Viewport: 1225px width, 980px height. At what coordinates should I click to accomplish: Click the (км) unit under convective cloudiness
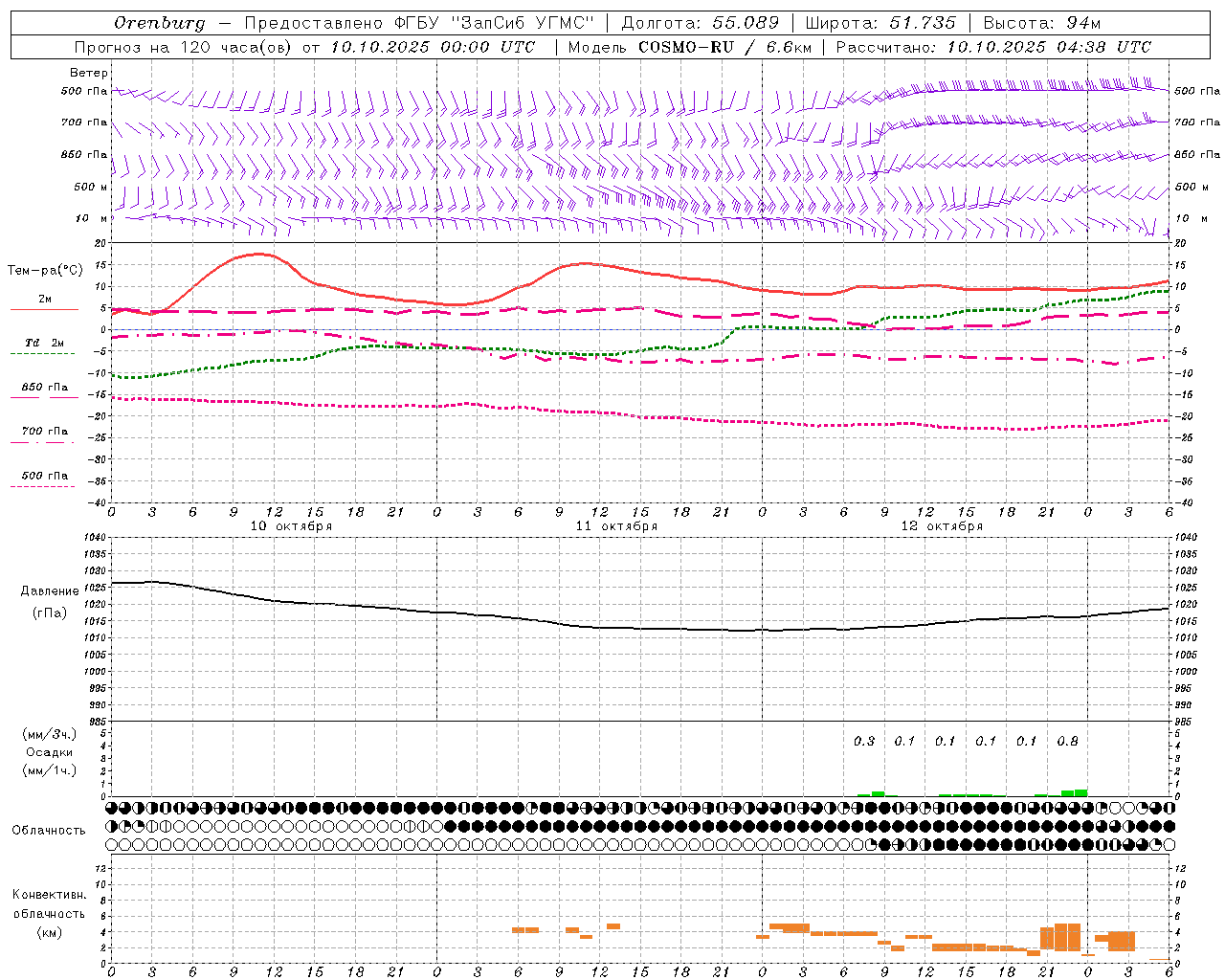click(x=50, y=932)
